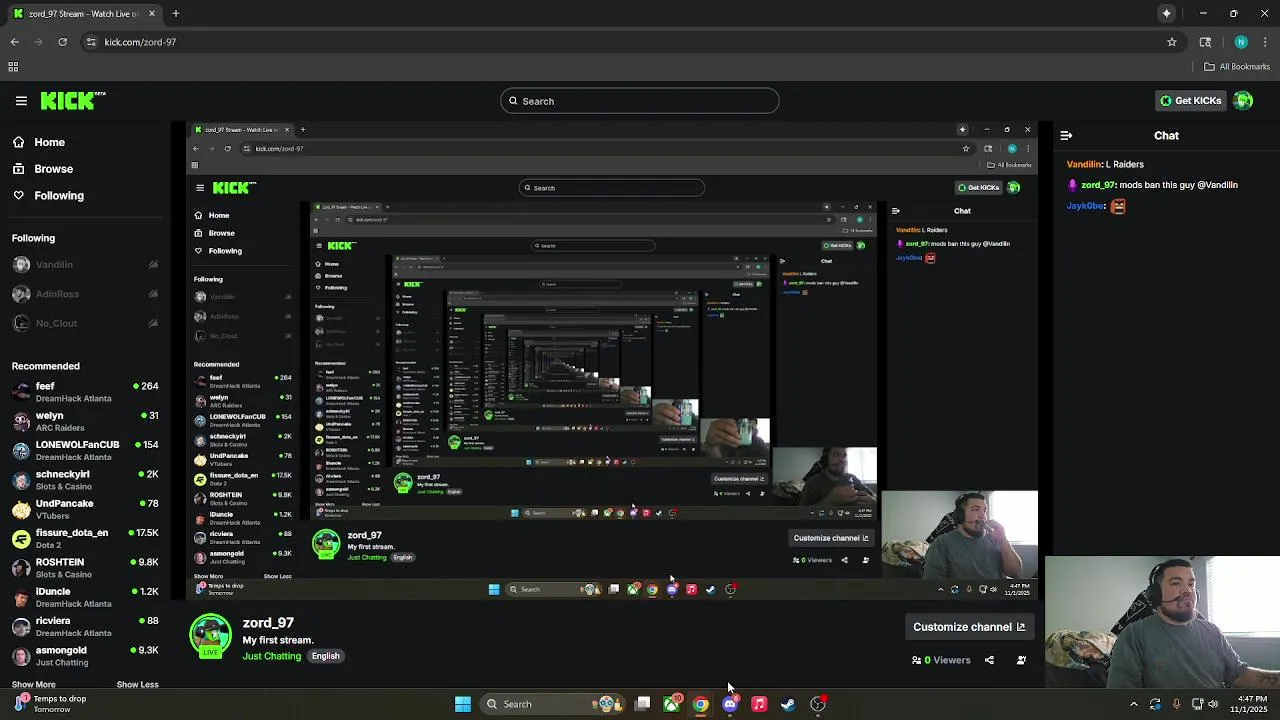Open recommended channel feef in the main sidebar
The image size is (1280, 720).
(x=85, y=392)
